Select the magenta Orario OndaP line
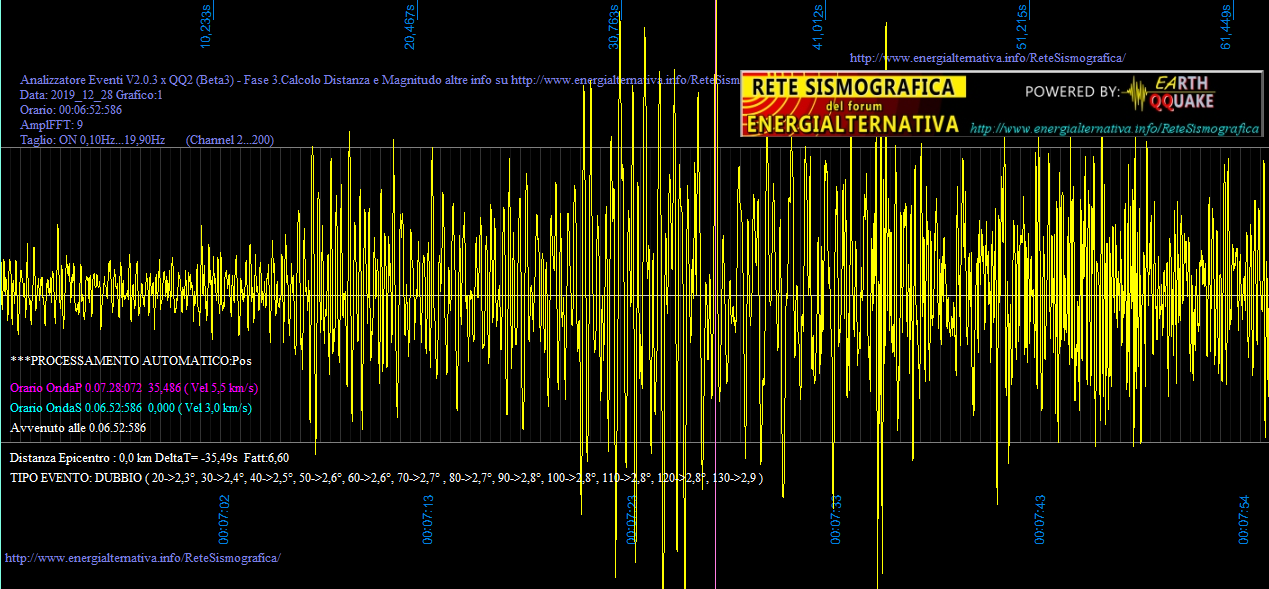 click(134, 387)
